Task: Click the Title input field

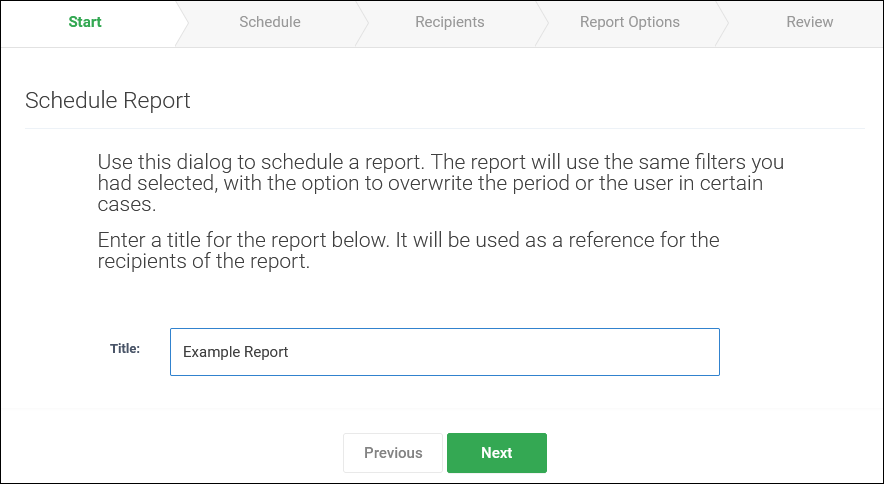Action: tap(445, 352)
